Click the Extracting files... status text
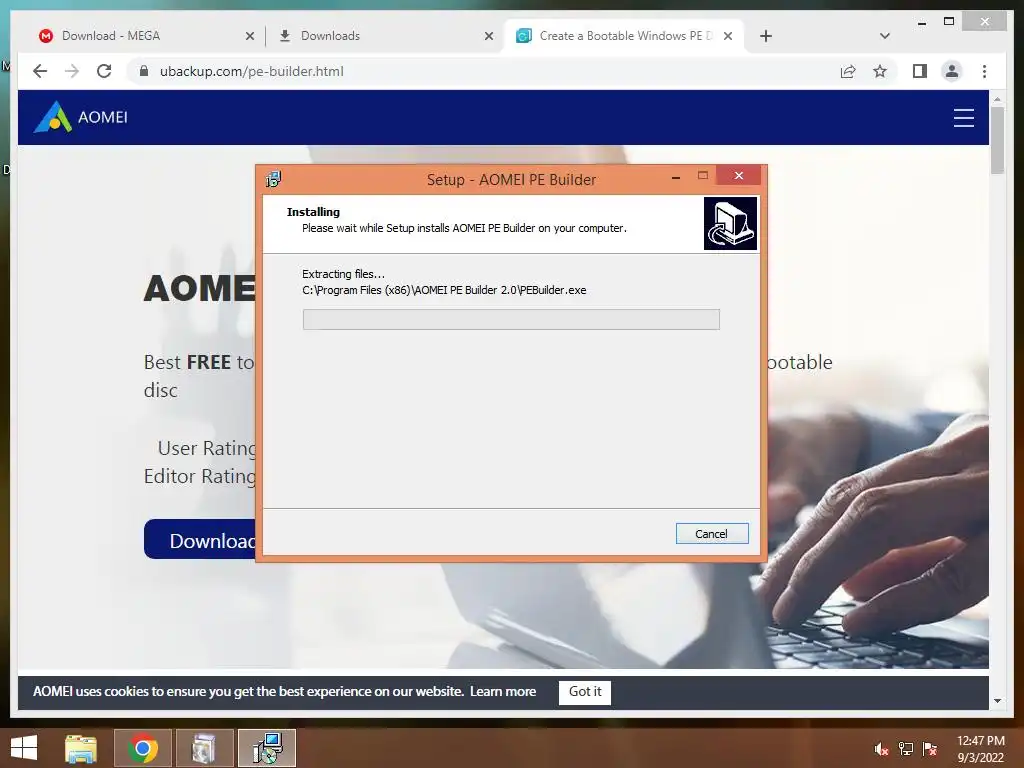 344,274
